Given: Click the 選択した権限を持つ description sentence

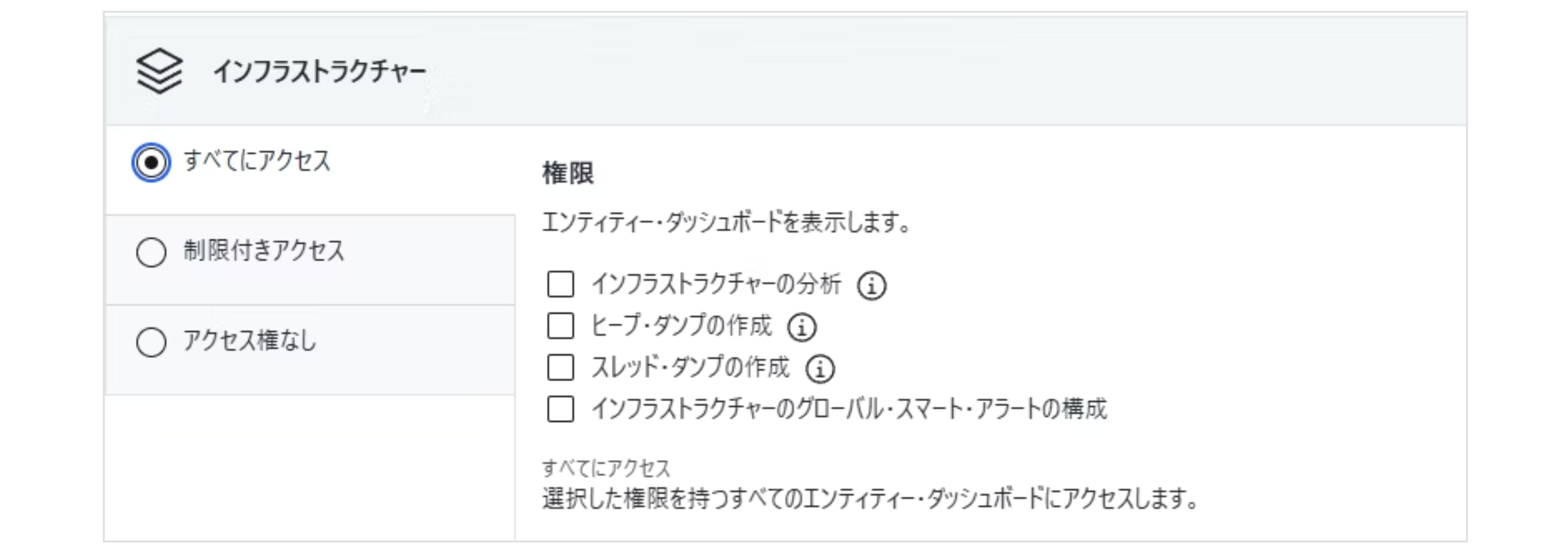Looking at the screenshot, I should click(870, 499).
